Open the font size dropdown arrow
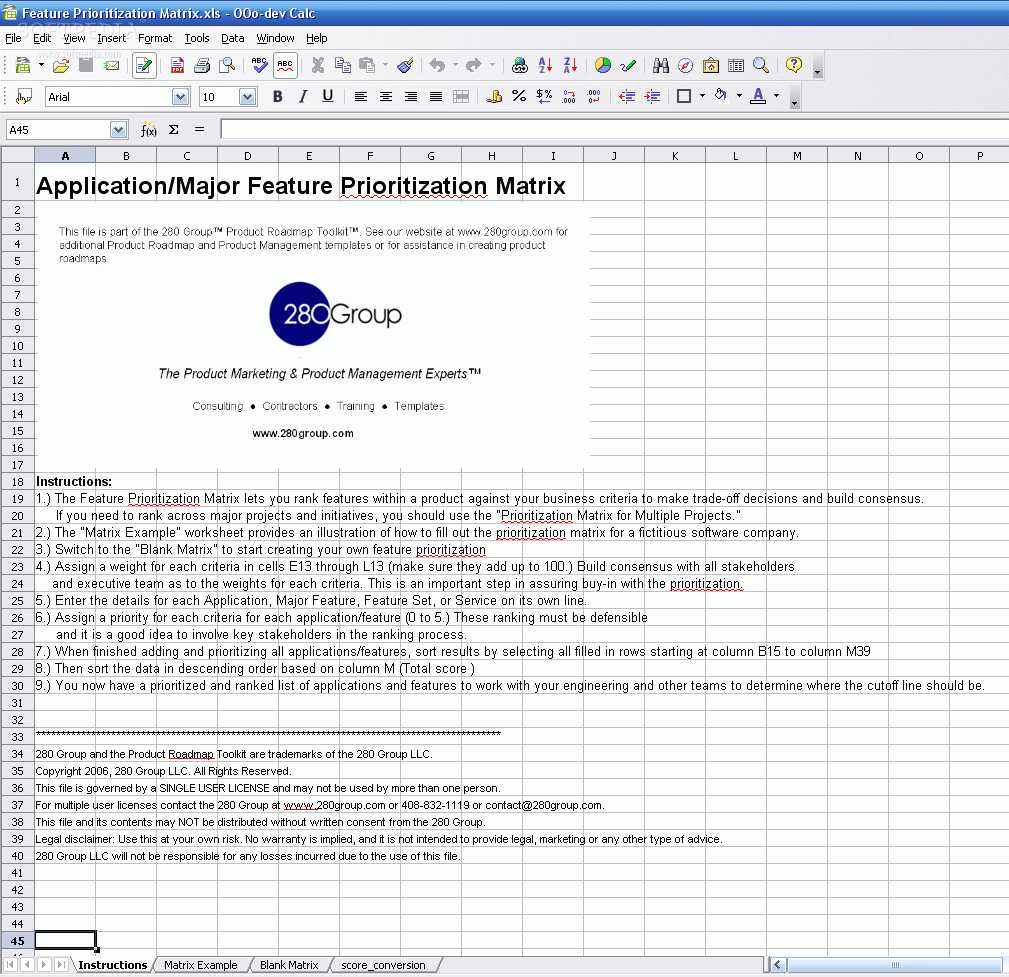Viewport: 1009px width, 977px height. click(x=248, y=97)
